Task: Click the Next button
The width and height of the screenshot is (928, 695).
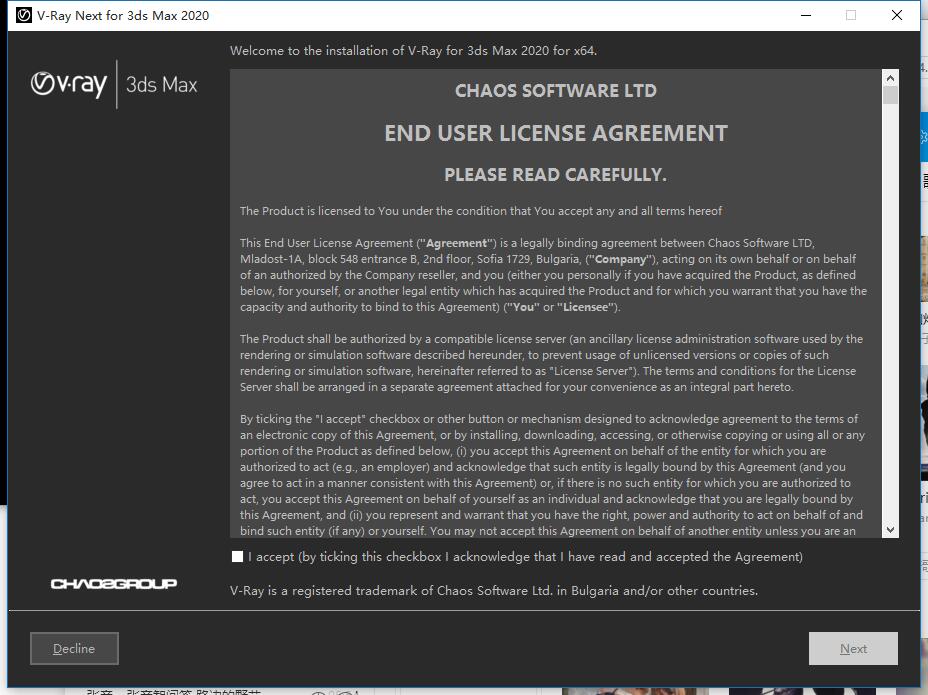Action: pos(853,648)
